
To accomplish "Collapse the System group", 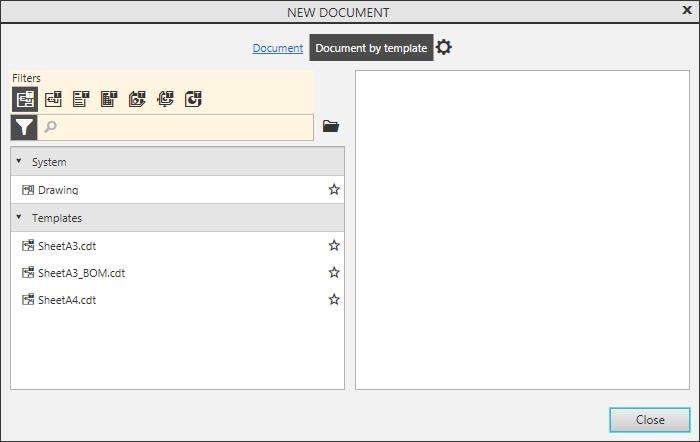I will click(x=19, y=161).
